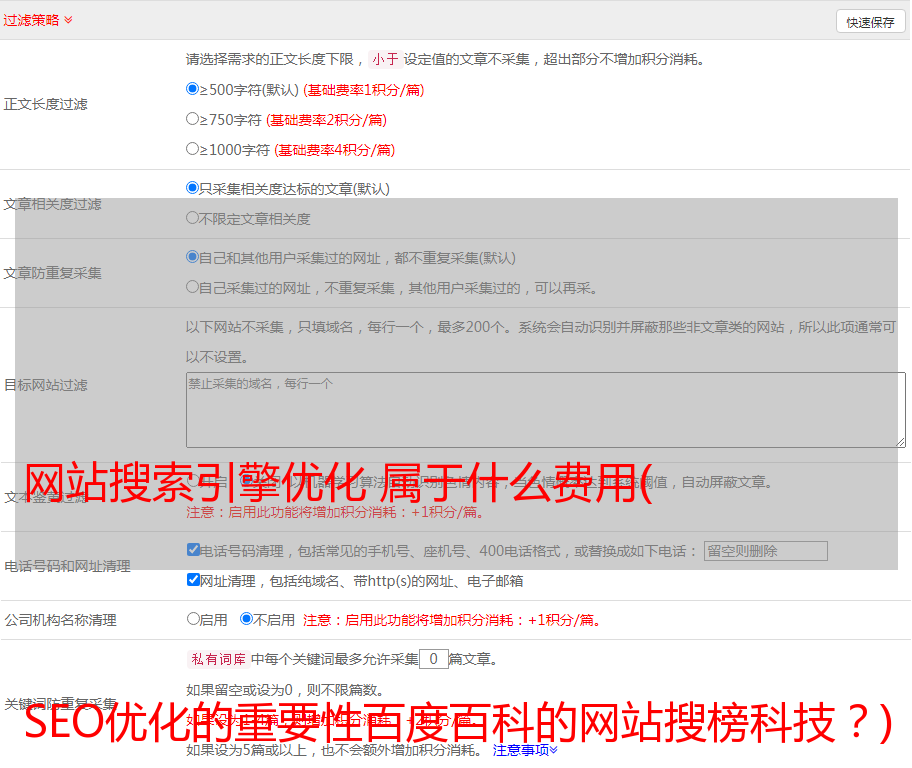Click the 快速保存 button
Image resolution: width=912 pixels, height=768 pixels.
(870, 22)
